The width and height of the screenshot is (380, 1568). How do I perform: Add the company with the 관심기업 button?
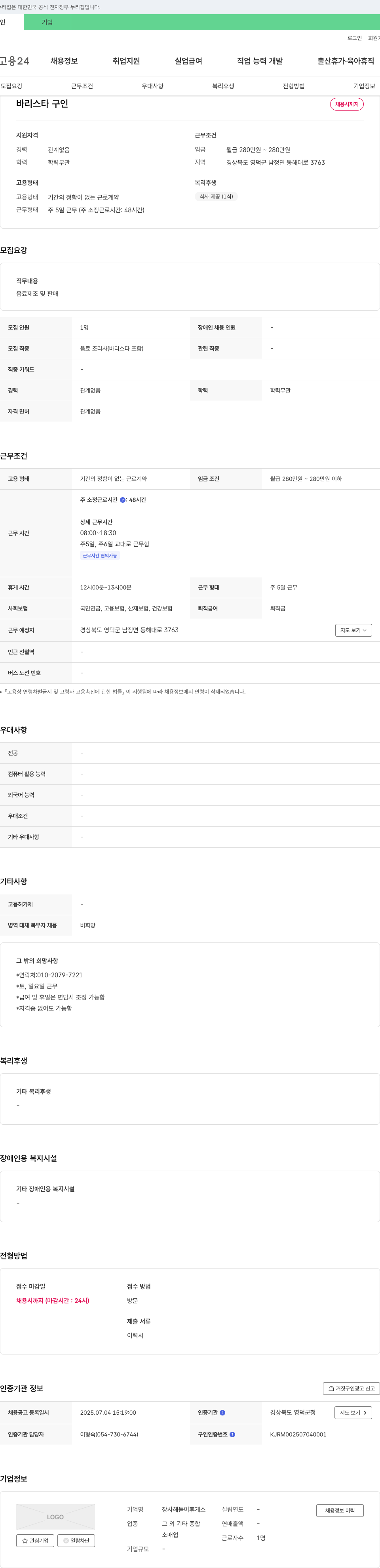pos(35,1541)
